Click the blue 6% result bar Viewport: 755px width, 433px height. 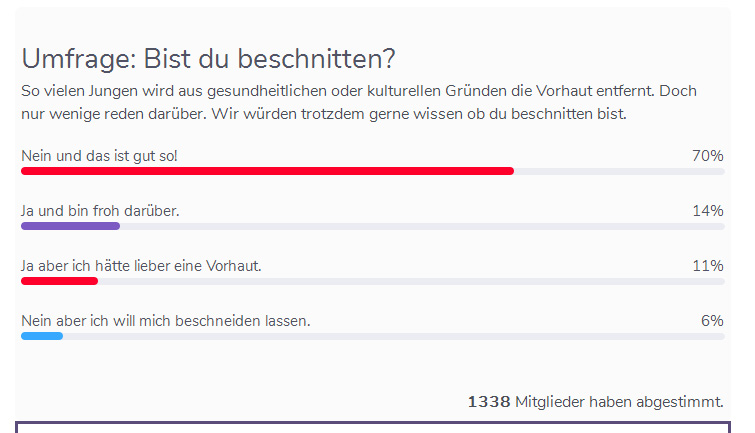42,336
